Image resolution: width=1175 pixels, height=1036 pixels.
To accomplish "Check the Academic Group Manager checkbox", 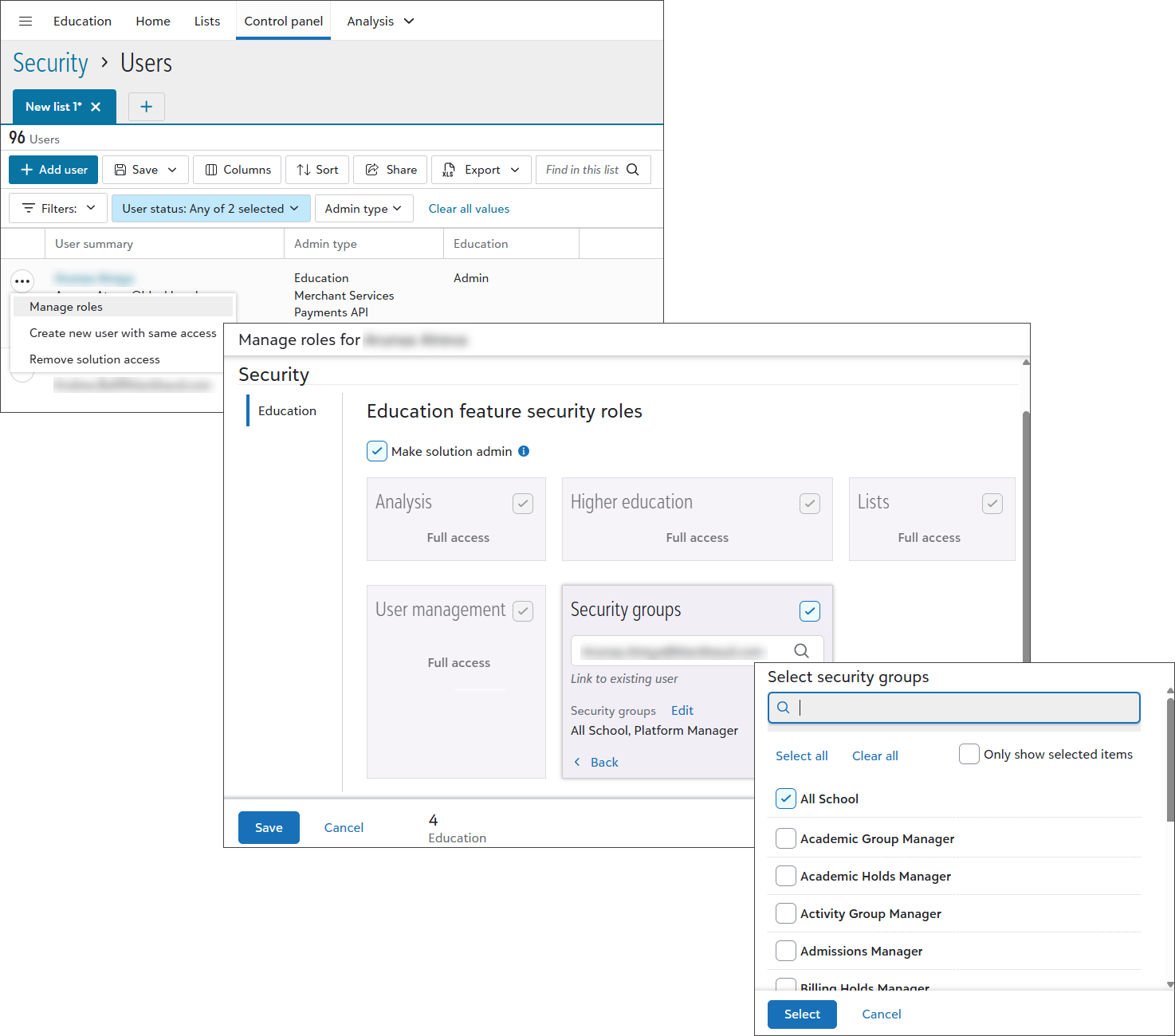I will (786, 838).
